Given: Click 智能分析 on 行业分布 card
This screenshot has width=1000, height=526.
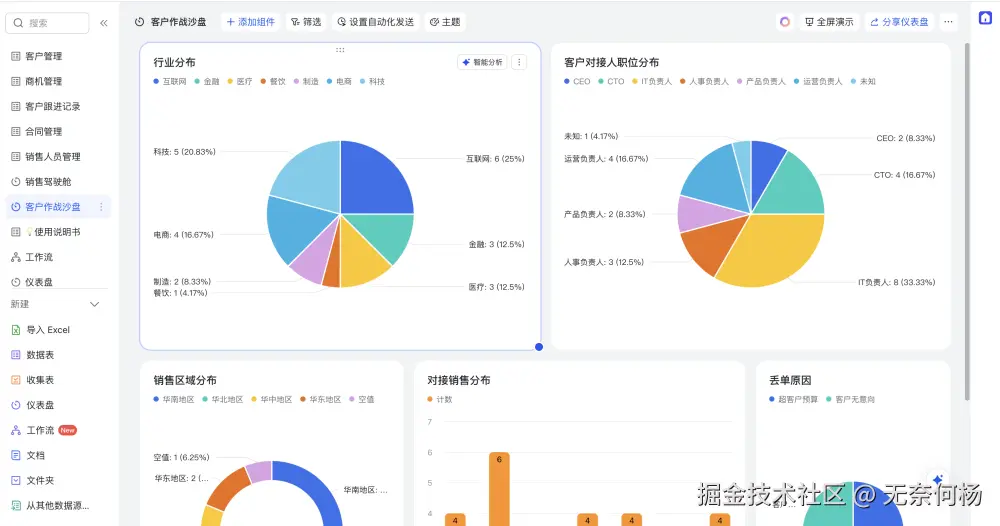Looking at the screenshot, I should point(483,62).
